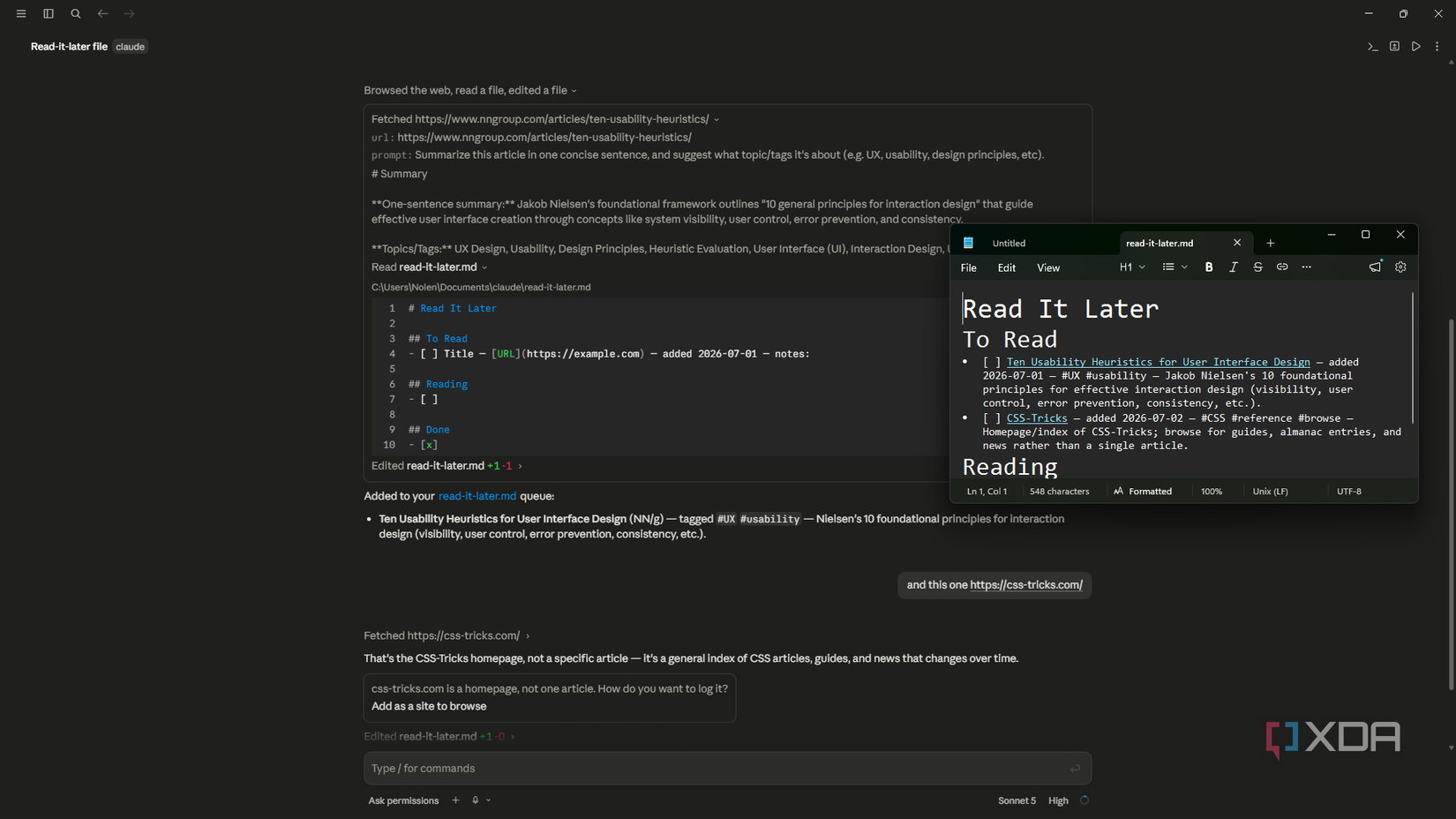This screenshot has width=1456, height=819.
Task: Click the 'Read-it-later file' session title
Action: pos(69,47)
